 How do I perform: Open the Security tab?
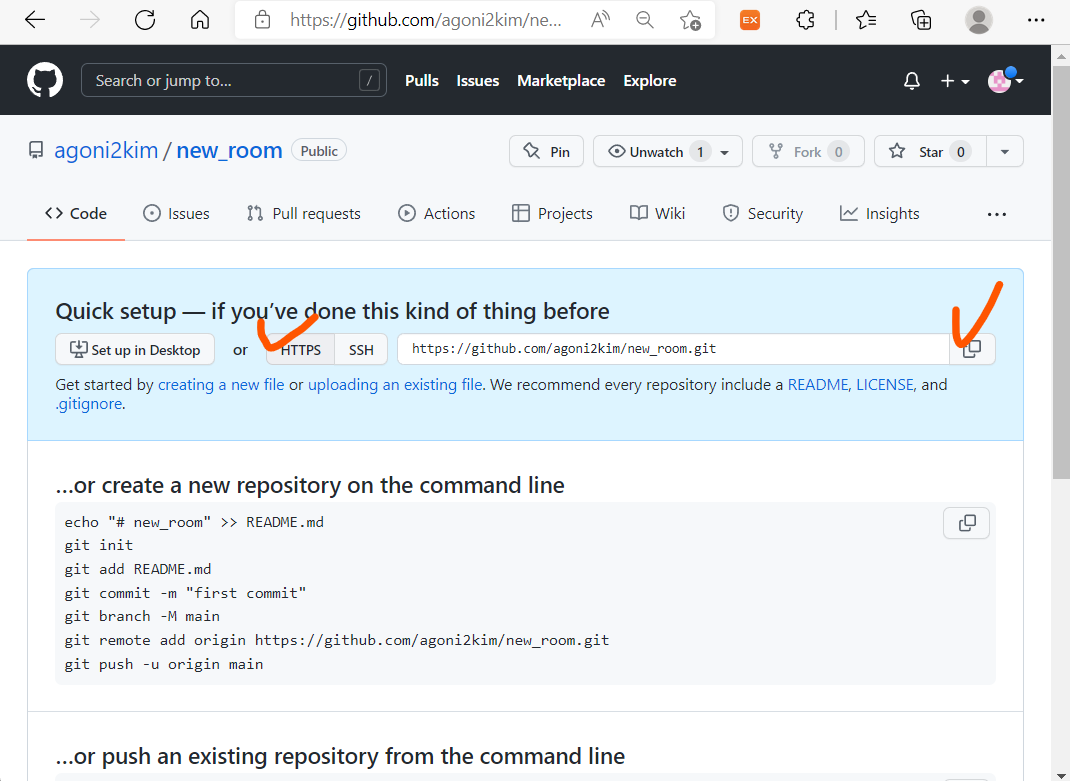[763, 214]
